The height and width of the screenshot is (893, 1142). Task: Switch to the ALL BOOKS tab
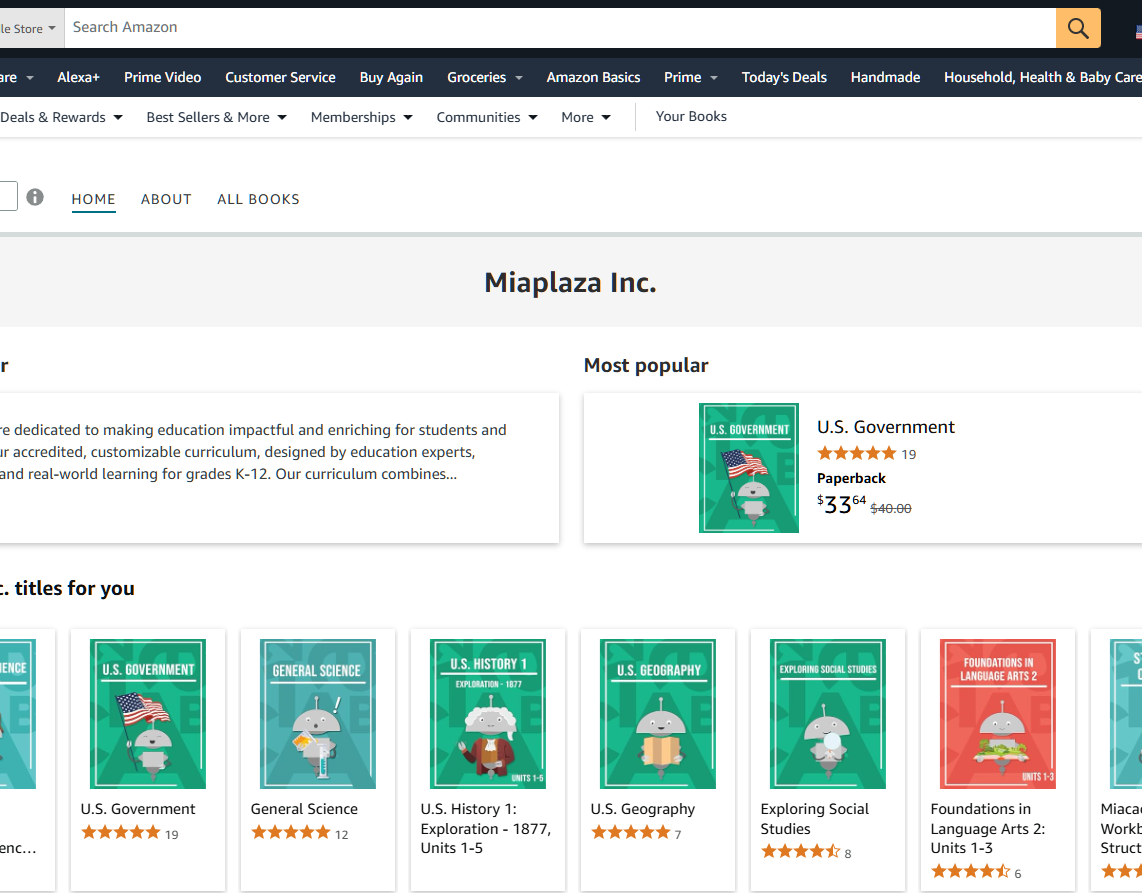point(258,200)
